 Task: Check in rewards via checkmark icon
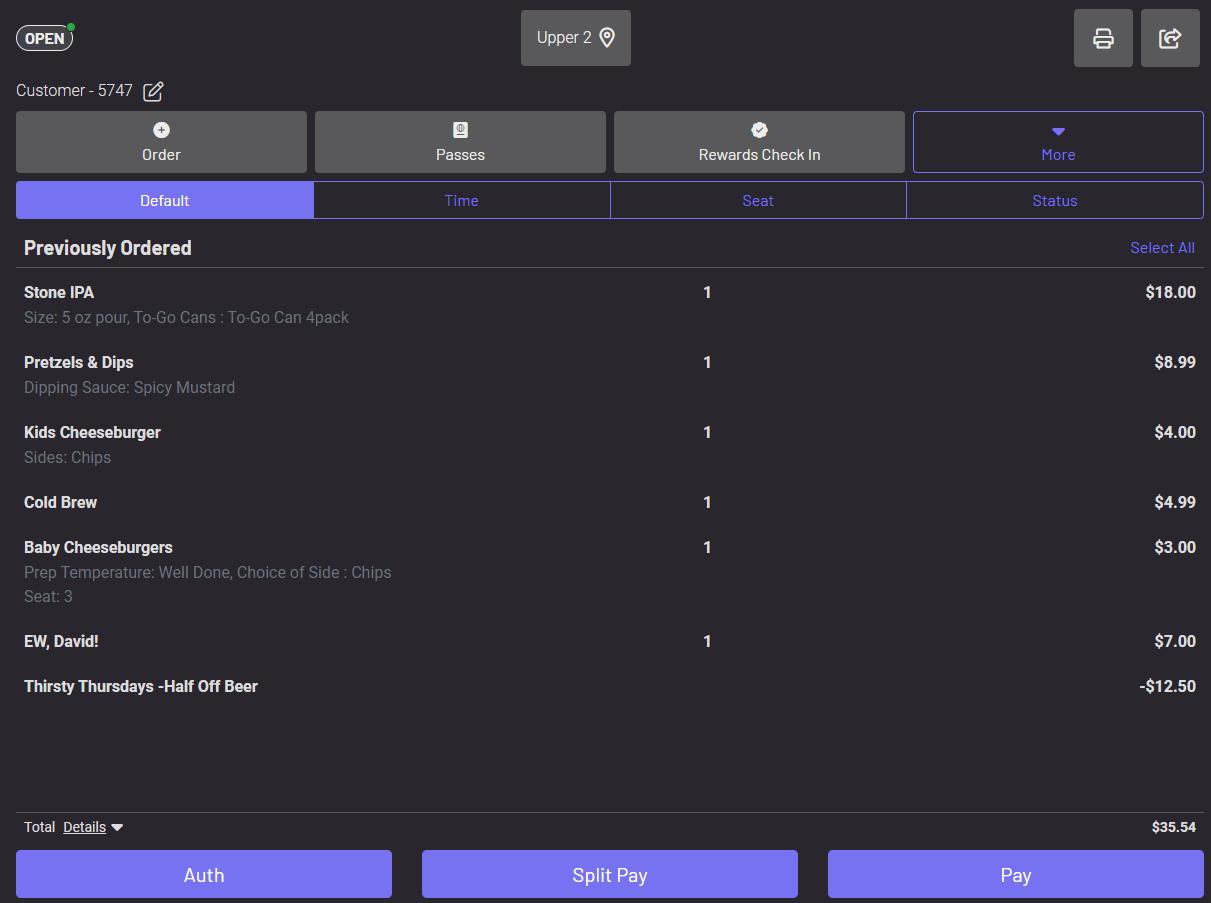click(x=759, y=129)
